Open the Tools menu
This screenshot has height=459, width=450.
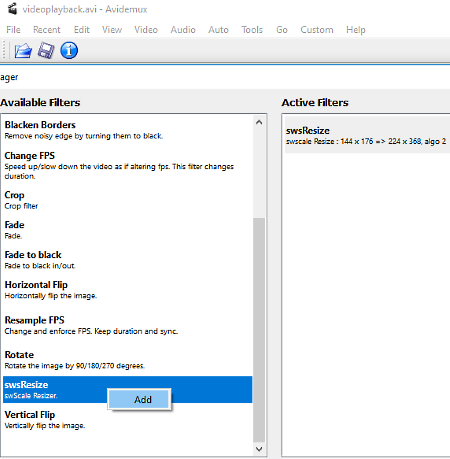(252, 30)
